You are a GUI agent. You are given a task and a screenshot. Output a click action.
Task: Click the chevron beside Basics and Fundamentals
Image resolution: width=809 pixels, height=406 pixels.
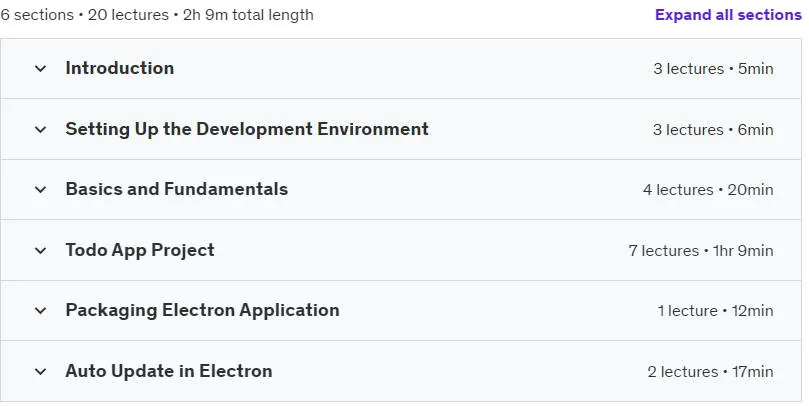point(40,190)
